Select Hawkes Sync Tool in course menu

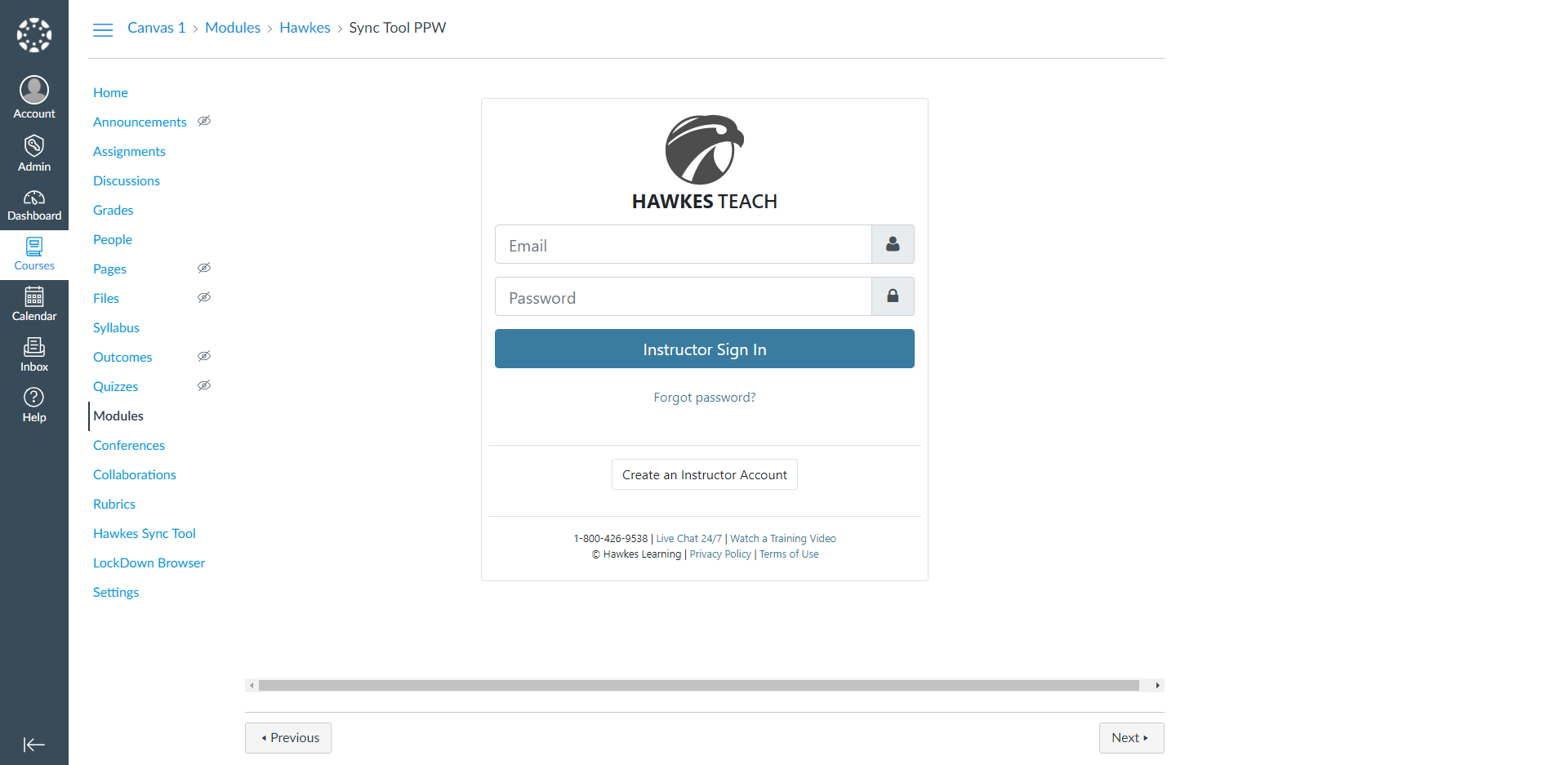145,533
